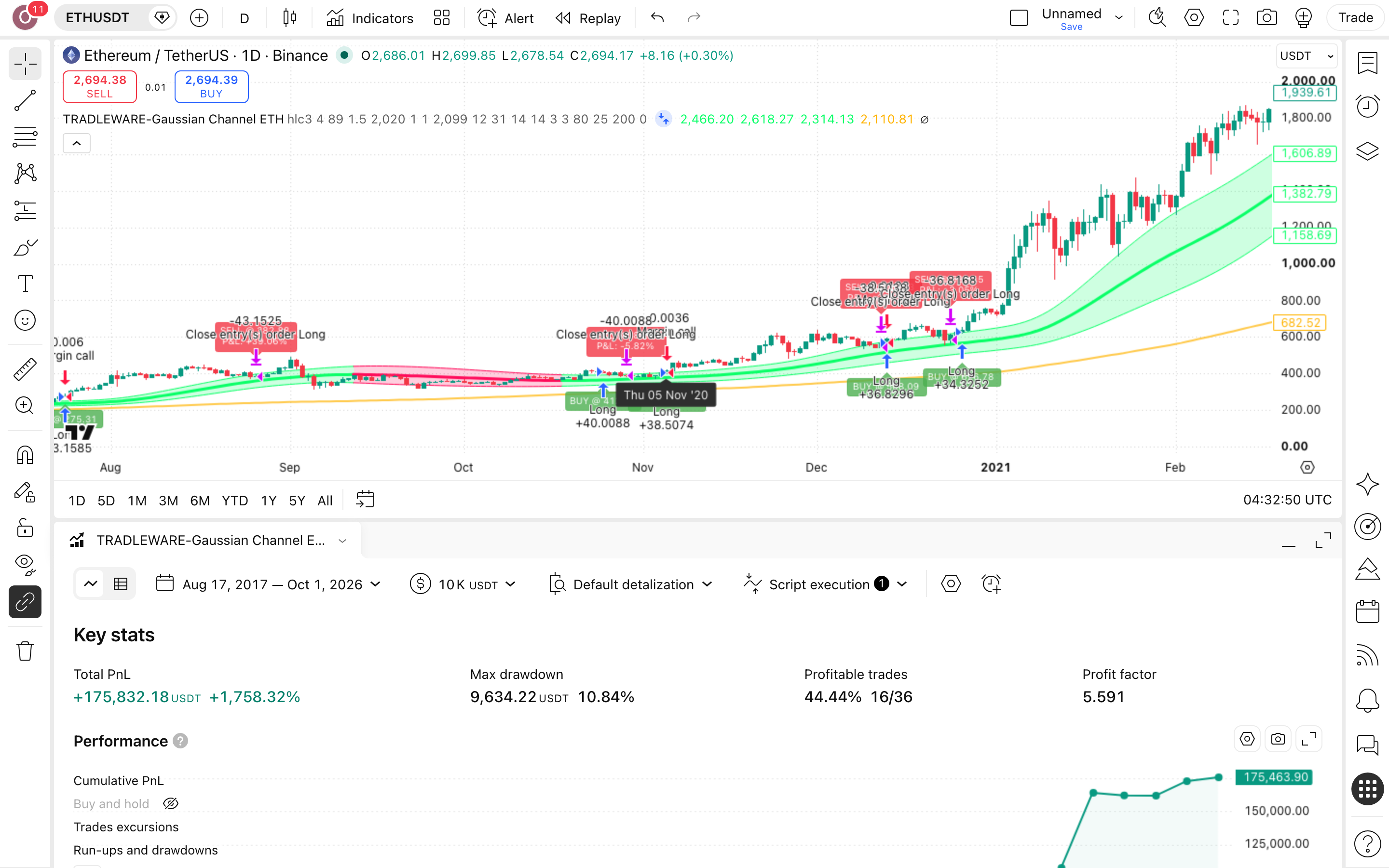Toggle hide all drawings eye icon
Viewport: 1389px width, 868px height.
point(25,565)
